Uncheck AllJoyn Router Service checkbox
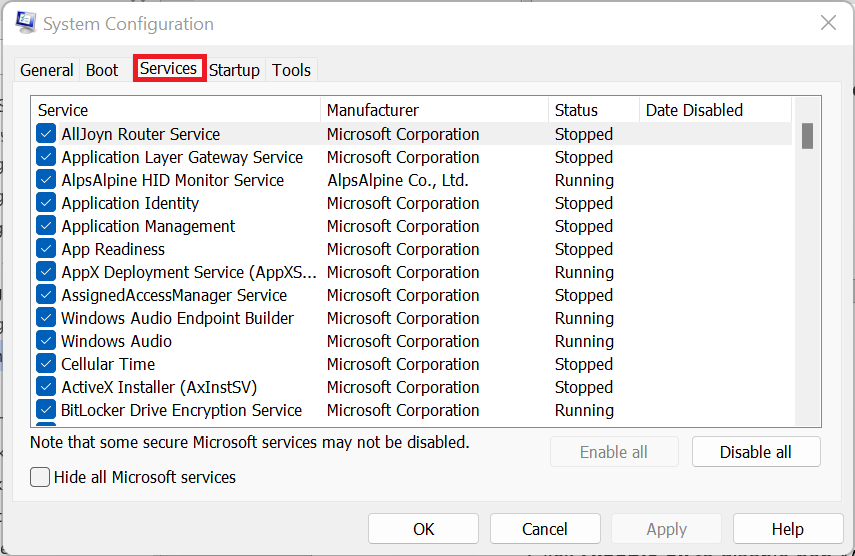 click(46, 134)
